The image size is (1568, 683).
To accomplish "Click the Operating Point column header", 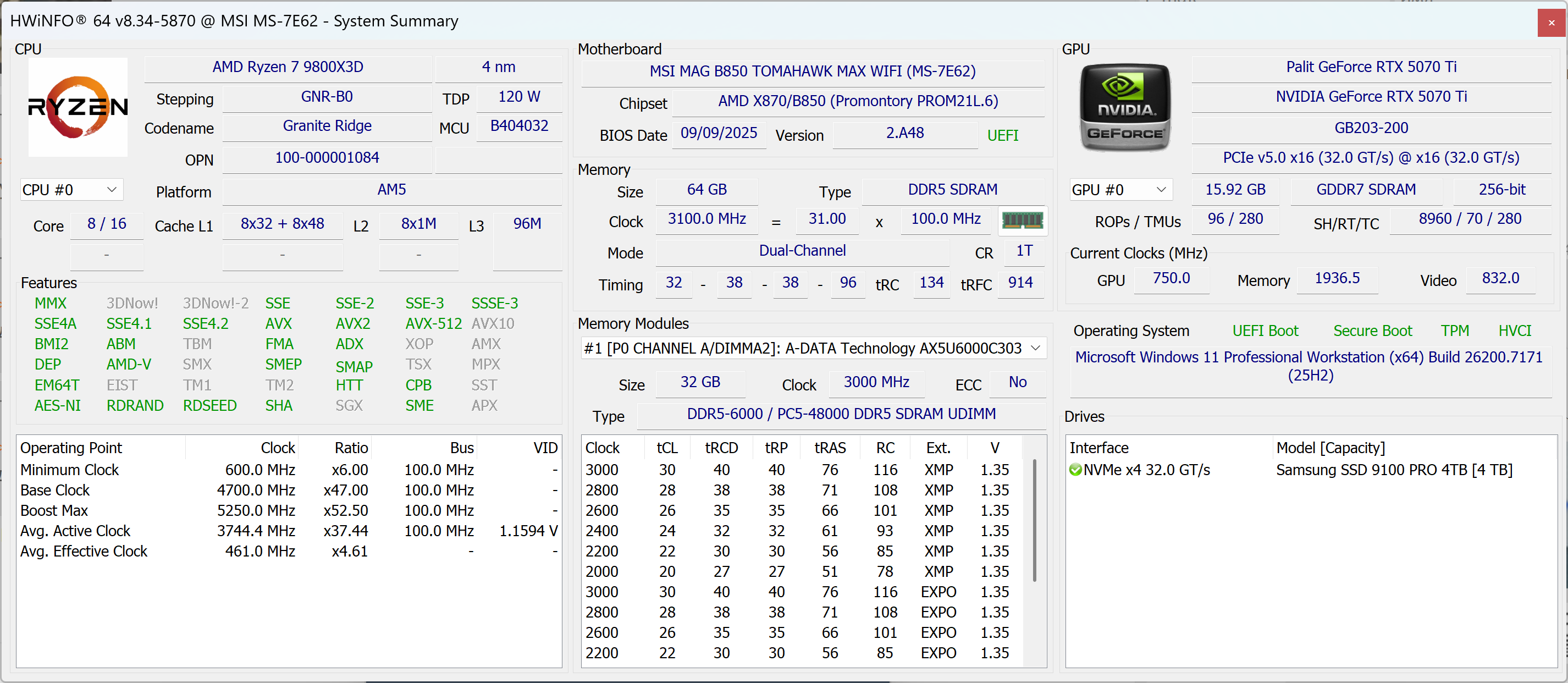I will click(x=71, y=448).
